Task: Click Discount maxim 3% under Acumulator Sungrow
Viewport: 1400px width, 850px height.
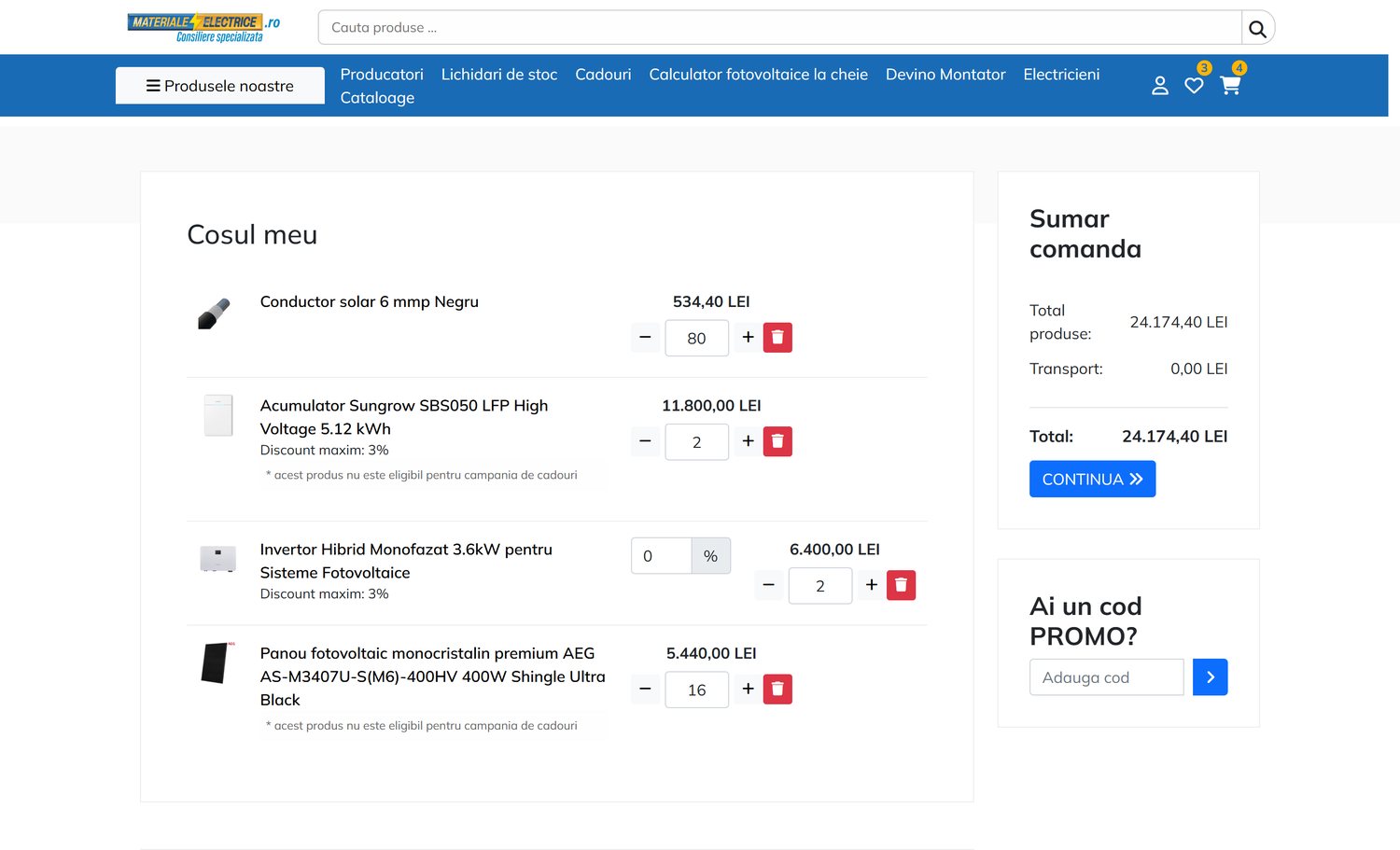Action: click(x=325, y=450)
